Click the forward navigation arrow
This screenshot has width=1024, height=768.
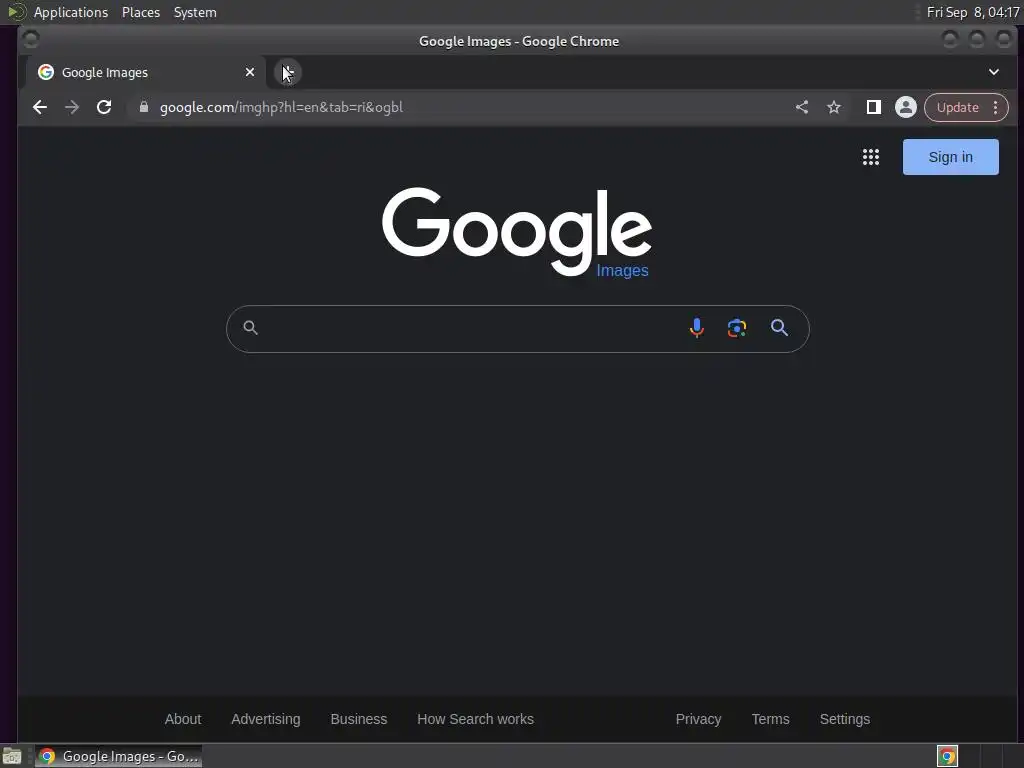pyautogui.click(x=72, y=107)
